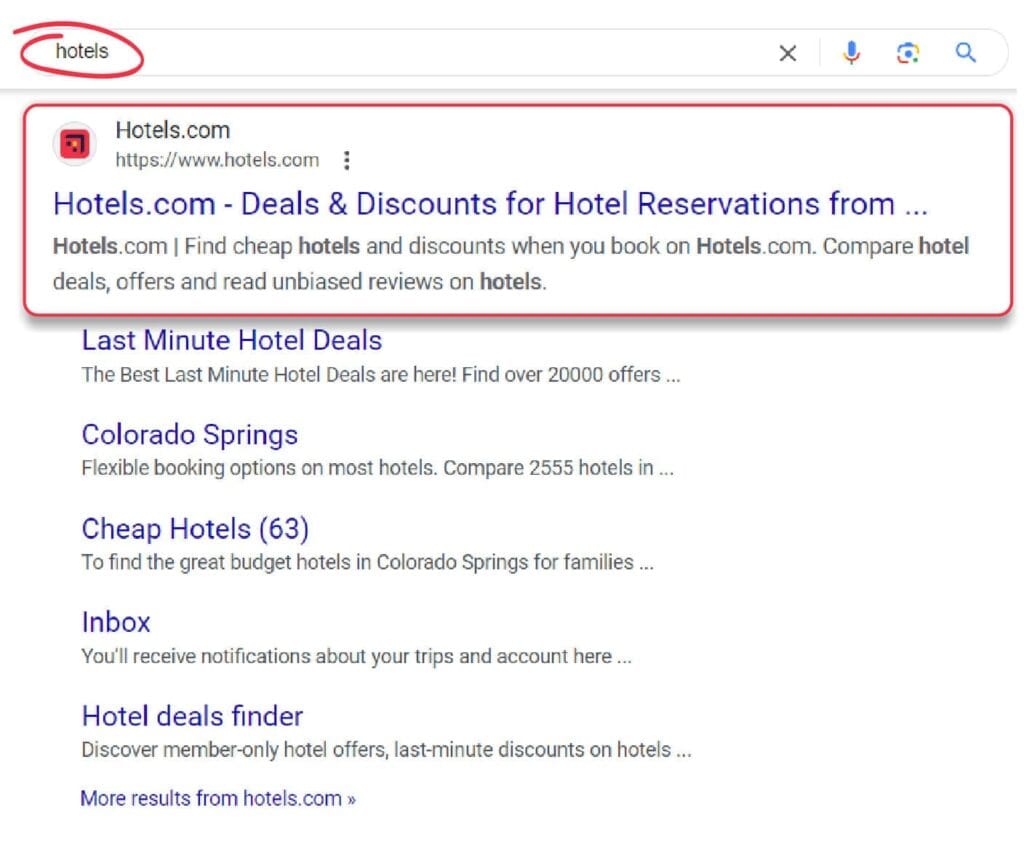This screenshot has height=842, width=1024.
Task: Open the three-dot menu beside hotels.com URL
Action: tap(347, 160)
